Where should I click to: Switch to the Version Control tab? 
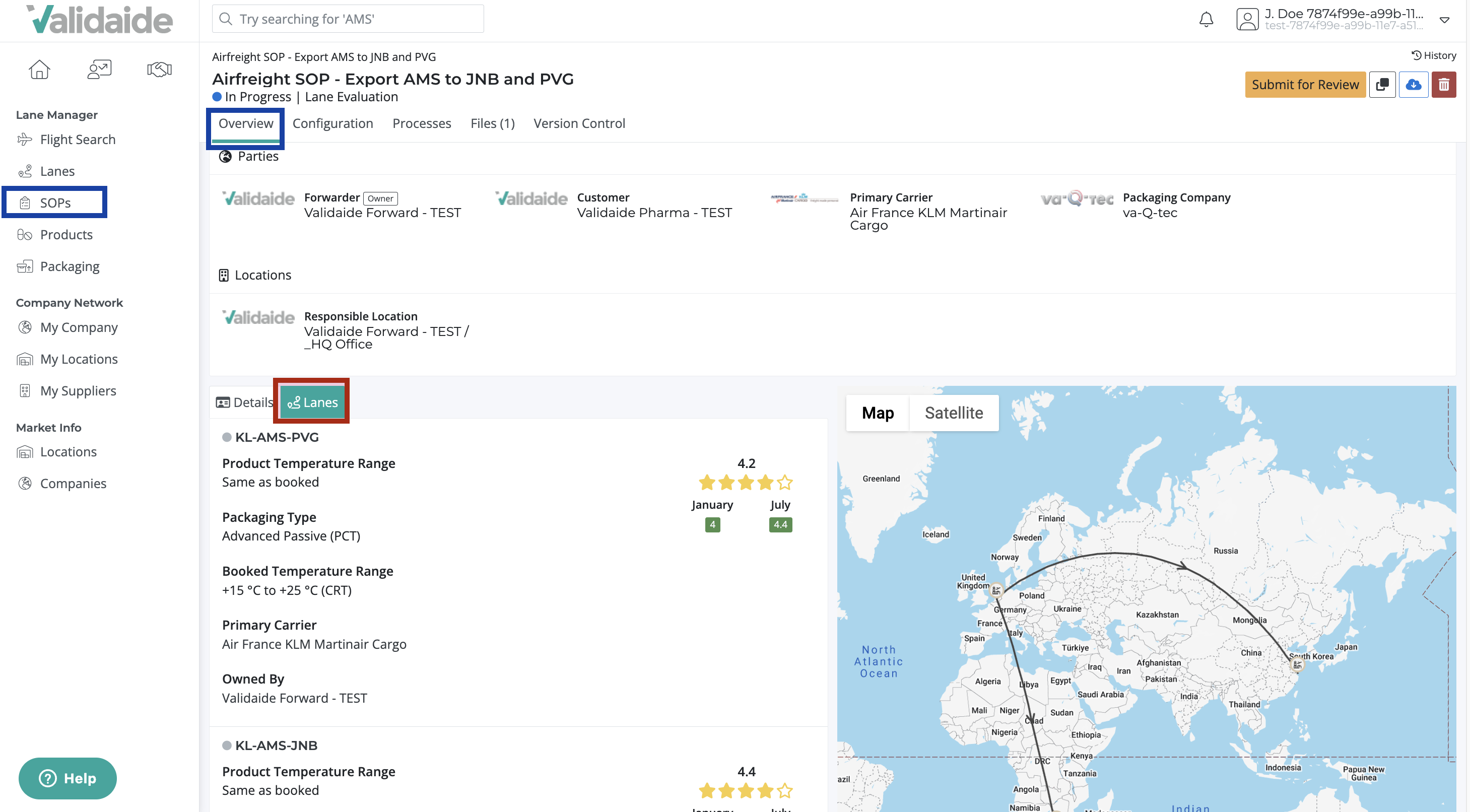[579, 124]
